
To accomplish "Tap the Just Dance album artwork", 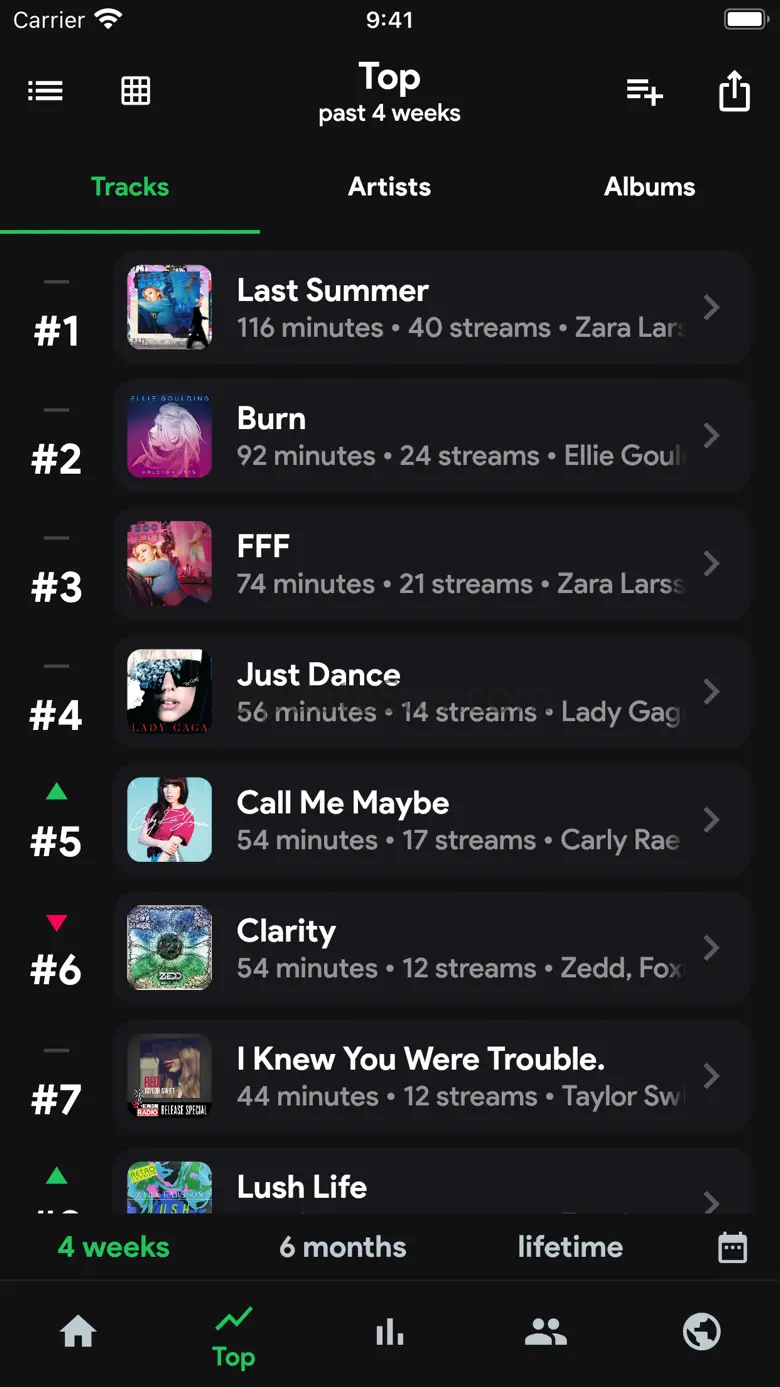I will click(170, 692).
